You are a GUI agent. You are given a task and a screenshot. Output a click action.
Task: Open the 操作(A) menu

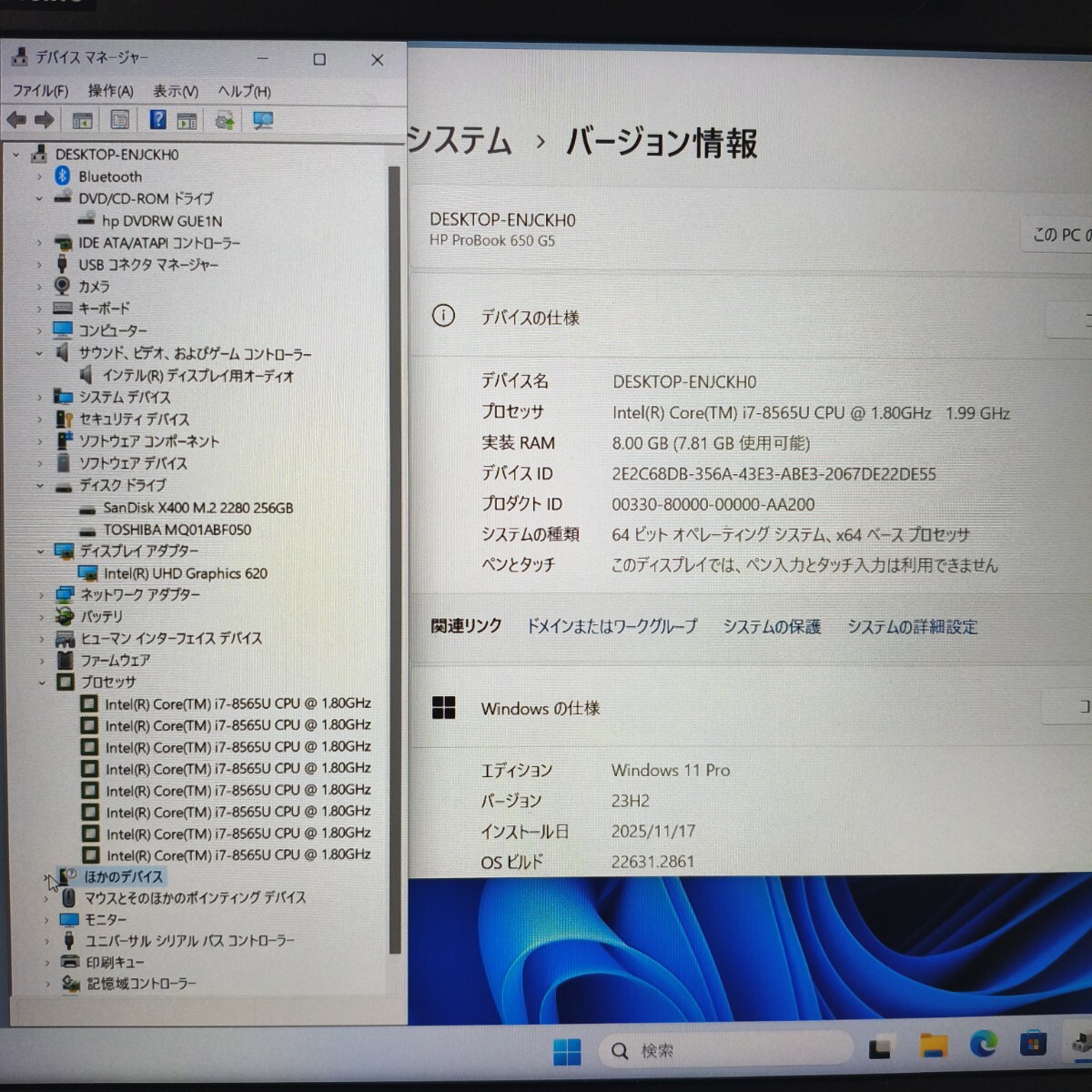[x=110, y=91]
